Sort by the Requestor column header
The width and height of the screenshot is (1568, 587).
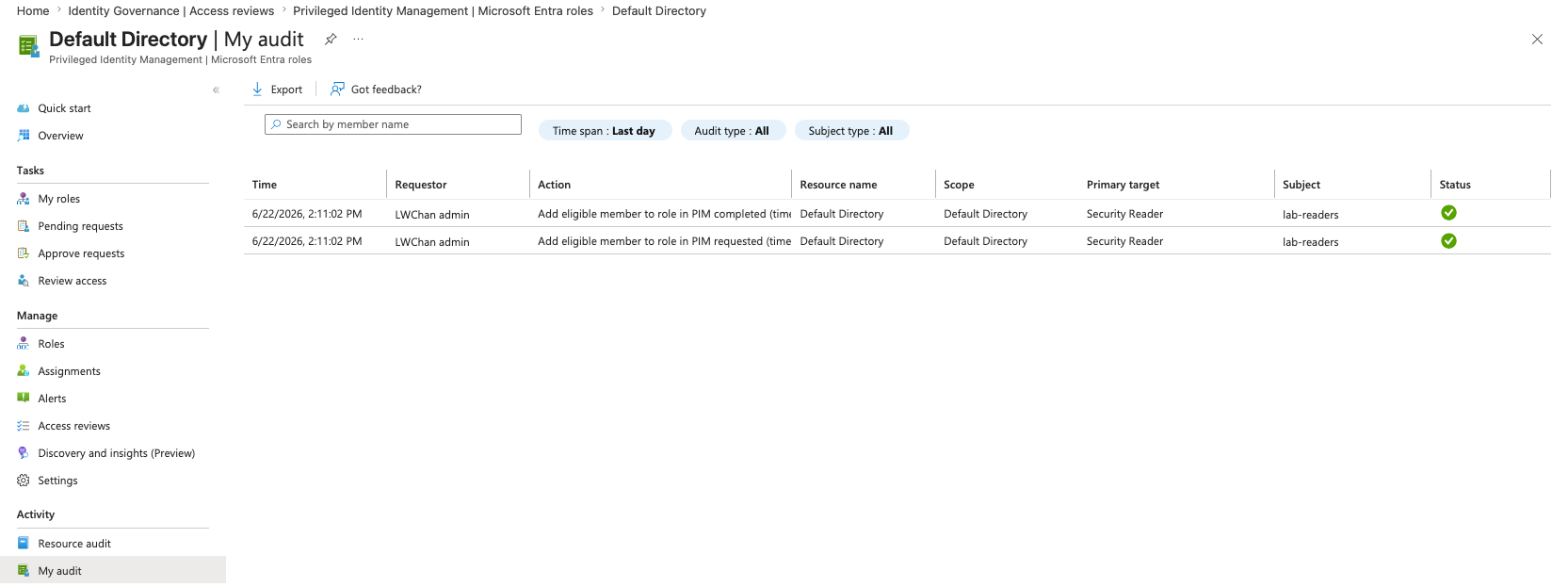click(x=421, y=185)
